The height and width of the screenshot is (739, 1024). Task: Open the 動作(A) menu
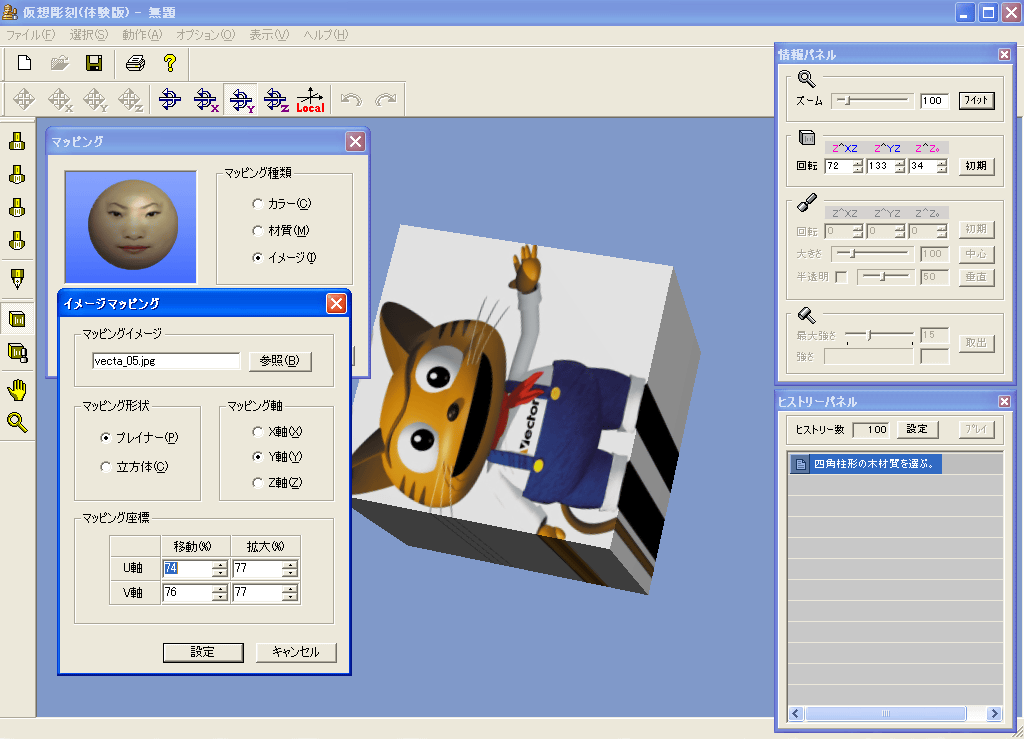[142, 35]
